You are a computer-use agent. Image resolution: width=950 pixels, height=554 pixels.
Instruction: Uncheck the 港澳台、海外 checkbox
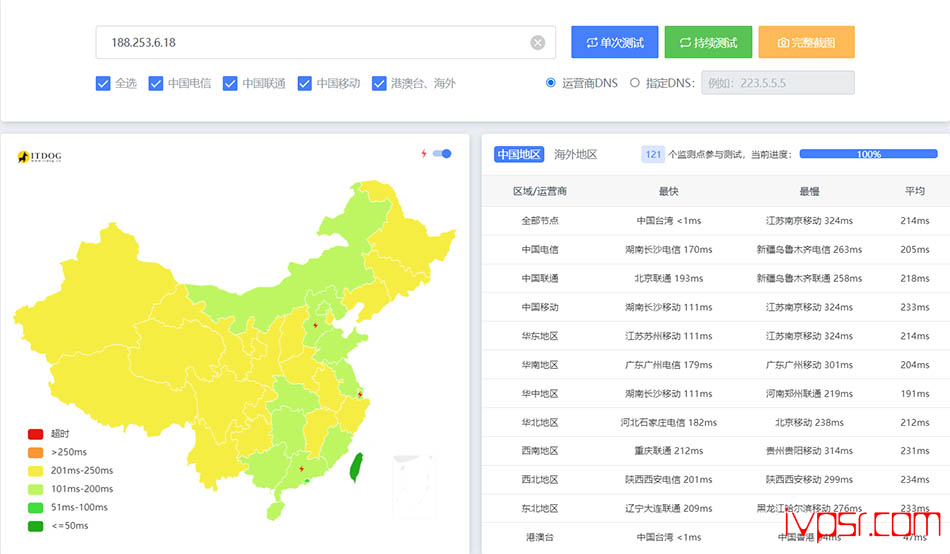[x=379, y=83]
